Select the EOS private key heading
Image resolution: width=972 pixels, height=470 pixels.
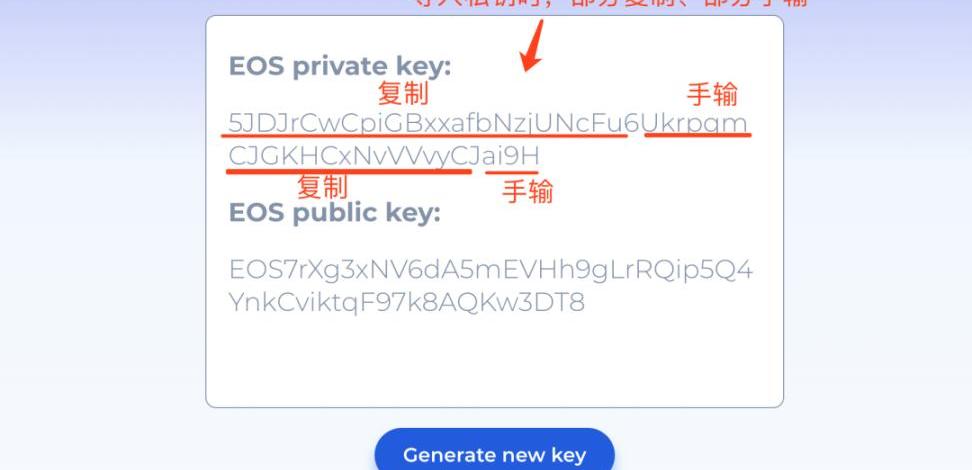click(340, 66)
